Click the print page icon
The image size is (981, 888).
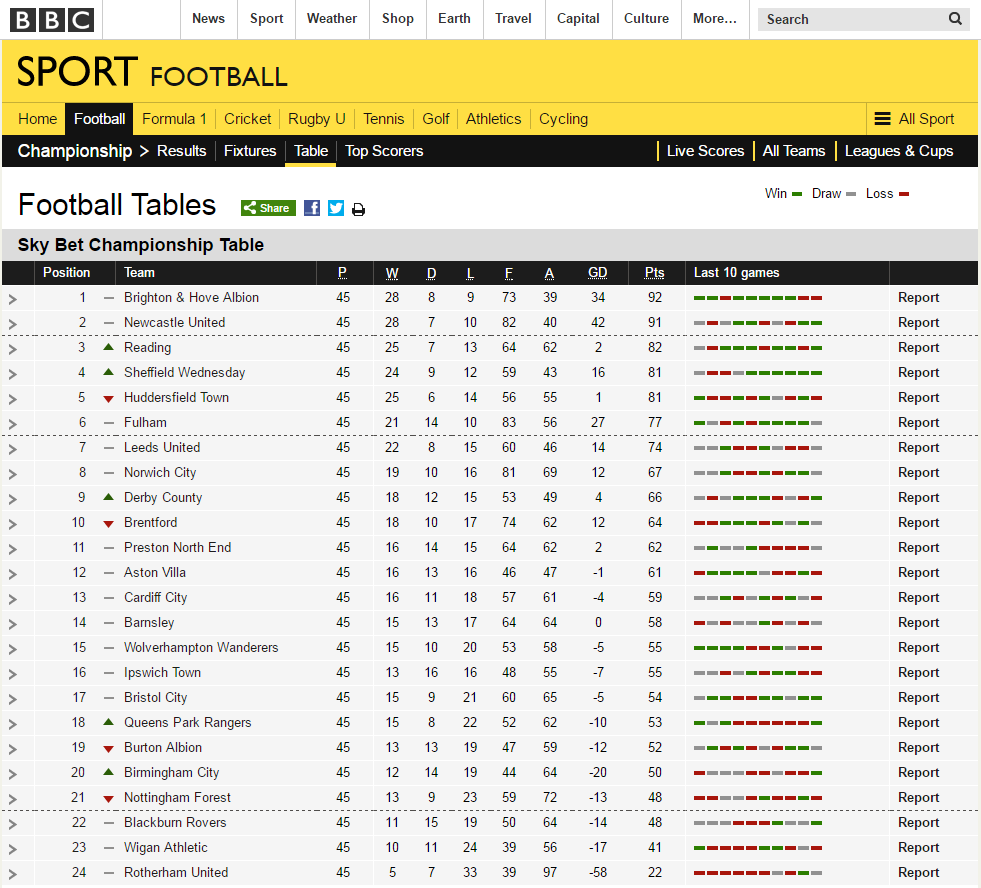(358, 210)
